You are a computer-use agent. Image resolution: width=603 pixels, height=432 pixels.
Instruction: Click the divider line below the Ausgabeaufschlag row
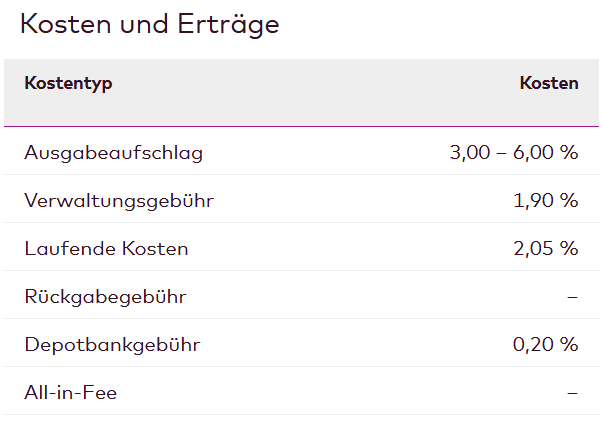(301, 175)
